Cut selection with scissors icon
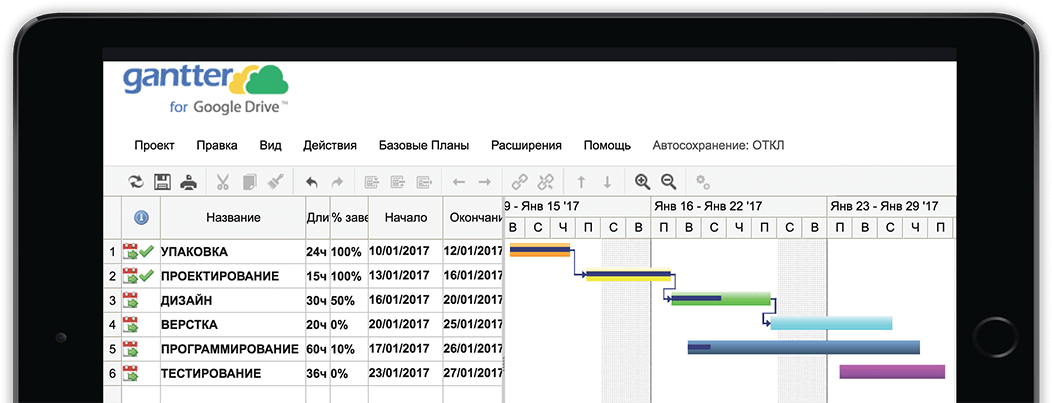1052x403 pixels. pos(223,182)
